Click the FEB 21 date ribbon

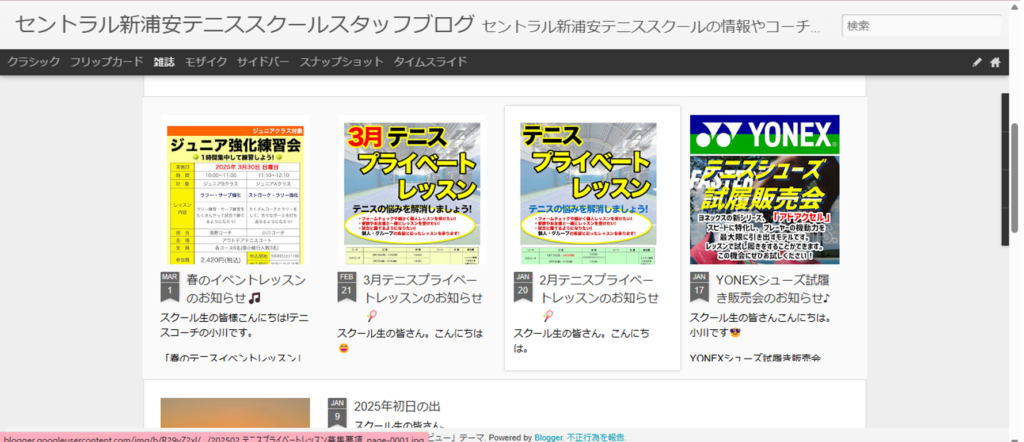pos(347,287)
